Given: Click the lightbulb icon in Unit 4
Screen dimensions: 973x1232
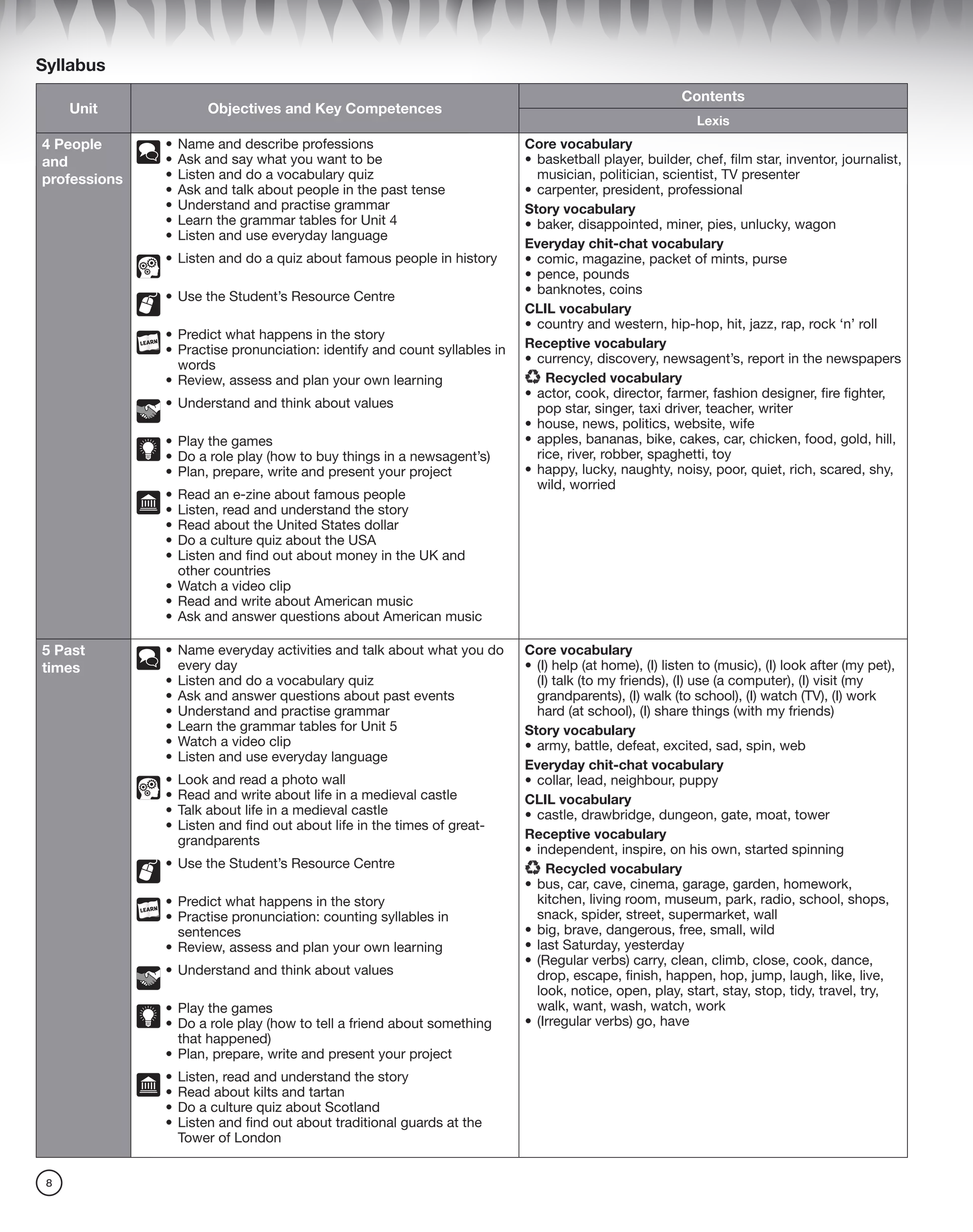Looking at the screenshot, I should pos(149,449).
